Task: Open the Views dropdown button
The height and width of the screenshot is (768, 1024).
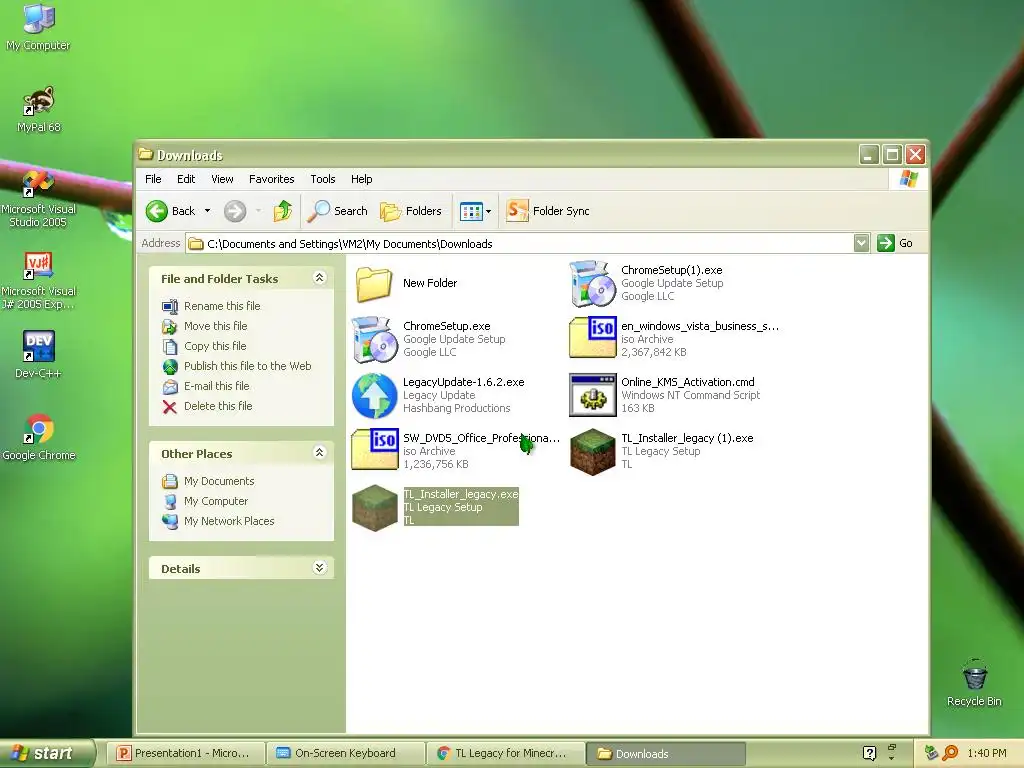Action: pyautogui.click(x=475, y=211)
